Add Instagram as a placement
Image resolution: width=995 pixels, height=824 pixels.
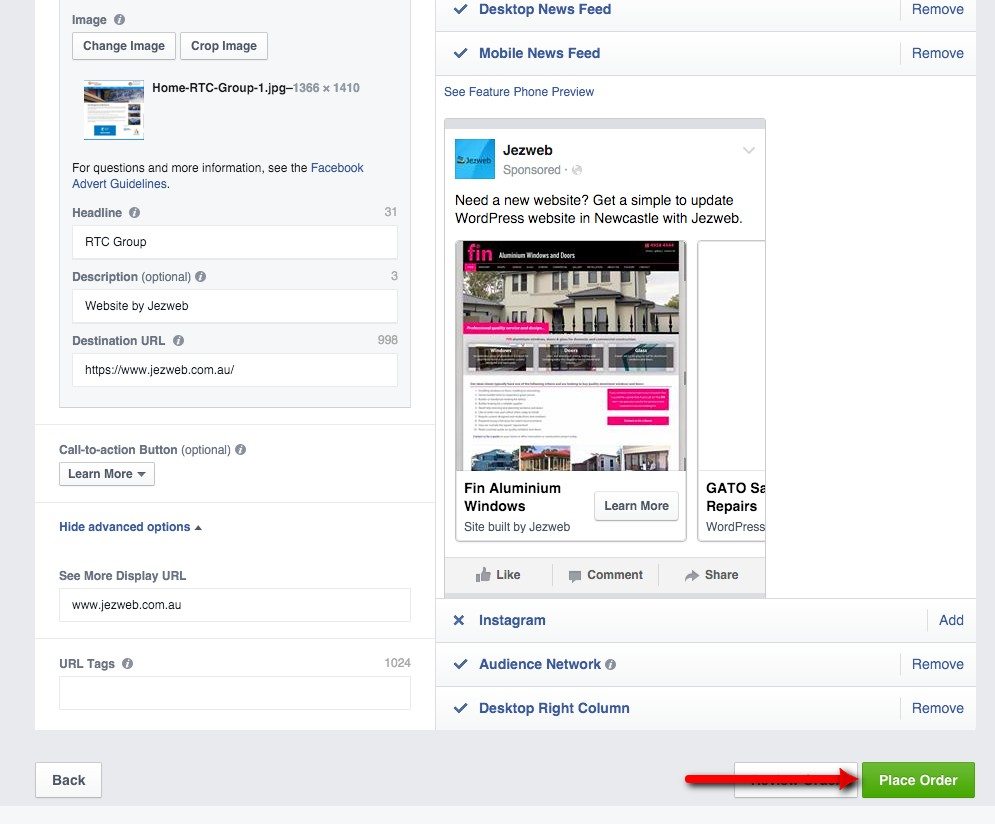950,620
